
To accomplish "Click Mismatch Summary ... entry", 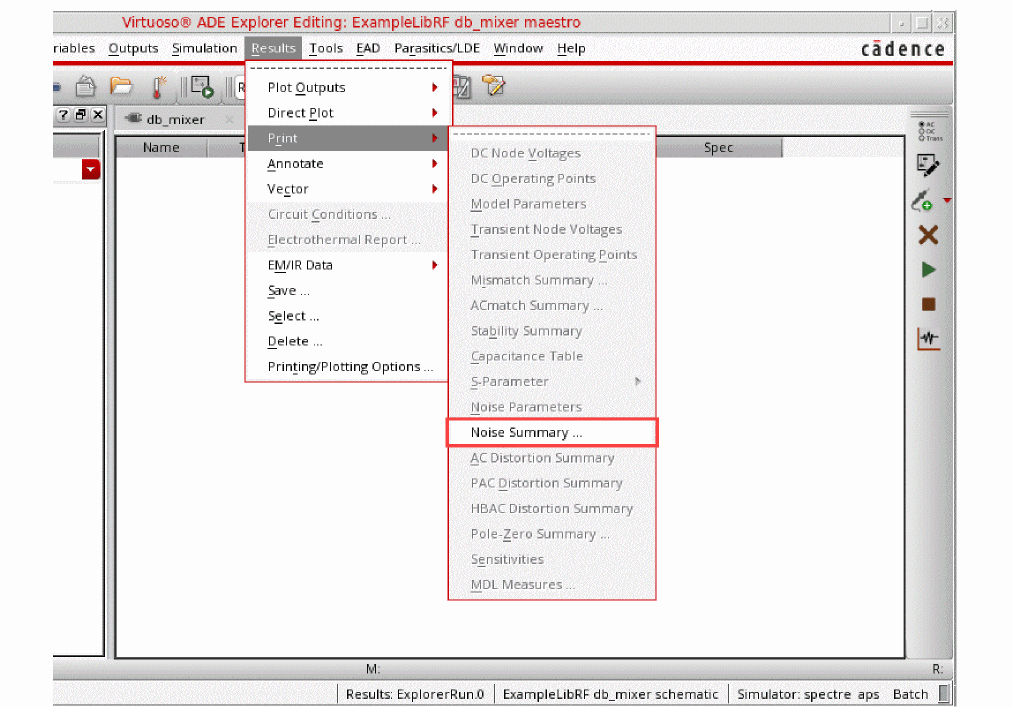I will click(552, 280).
